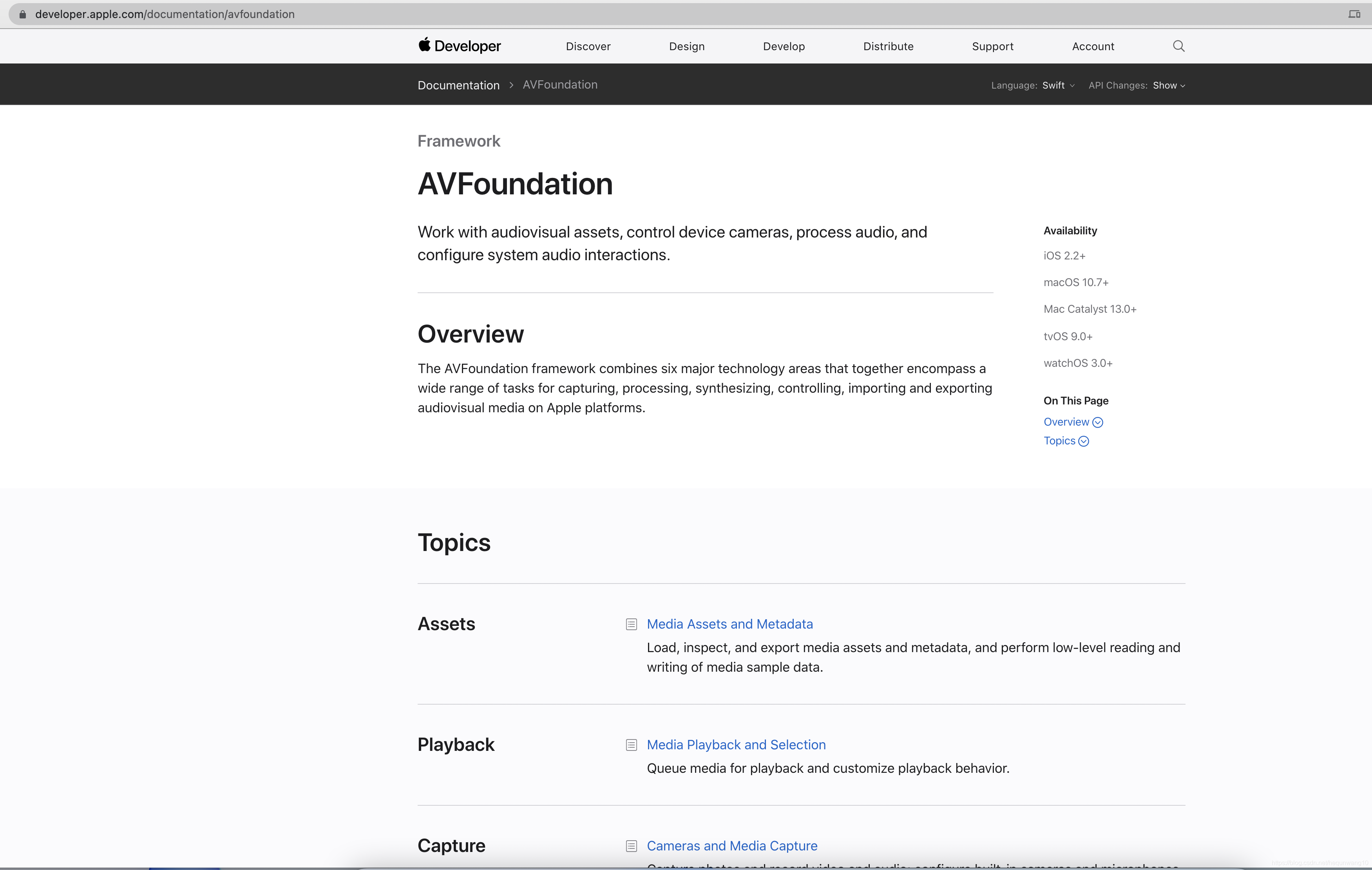Viewport: 1372px width, 870px height.
Task: Click the circled arrow next to Overview
Action: pyautogui.click(x=1097, y=422)
